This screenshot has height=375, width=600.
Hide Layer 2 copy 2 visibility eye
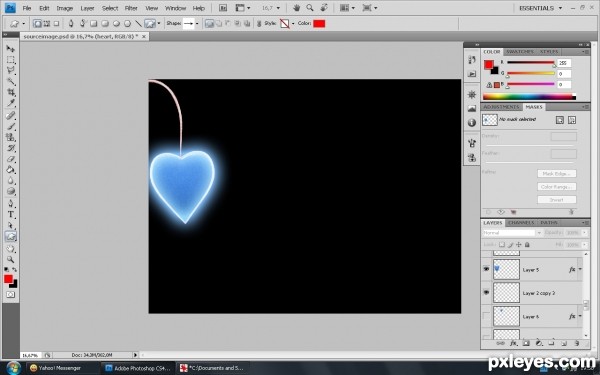pos(486,292)
